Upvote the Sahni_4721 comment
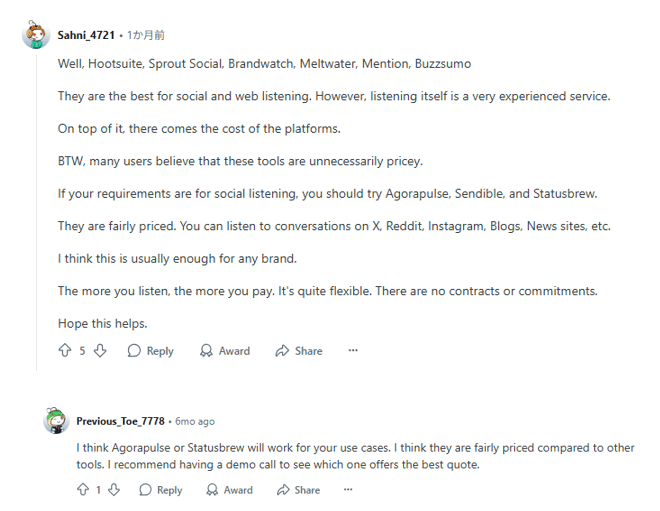This screenshot has height=511, width=660. pos(65,351)
